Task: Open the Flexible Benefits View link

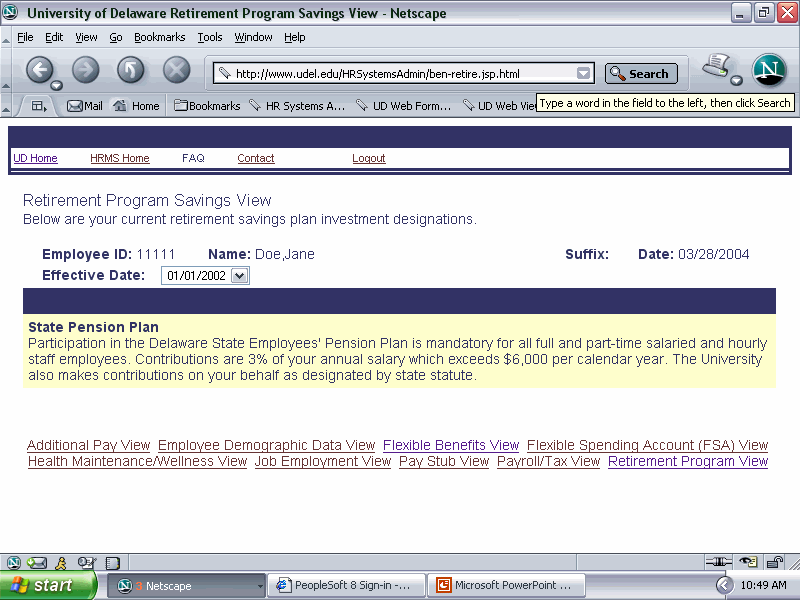Action: 451,445
